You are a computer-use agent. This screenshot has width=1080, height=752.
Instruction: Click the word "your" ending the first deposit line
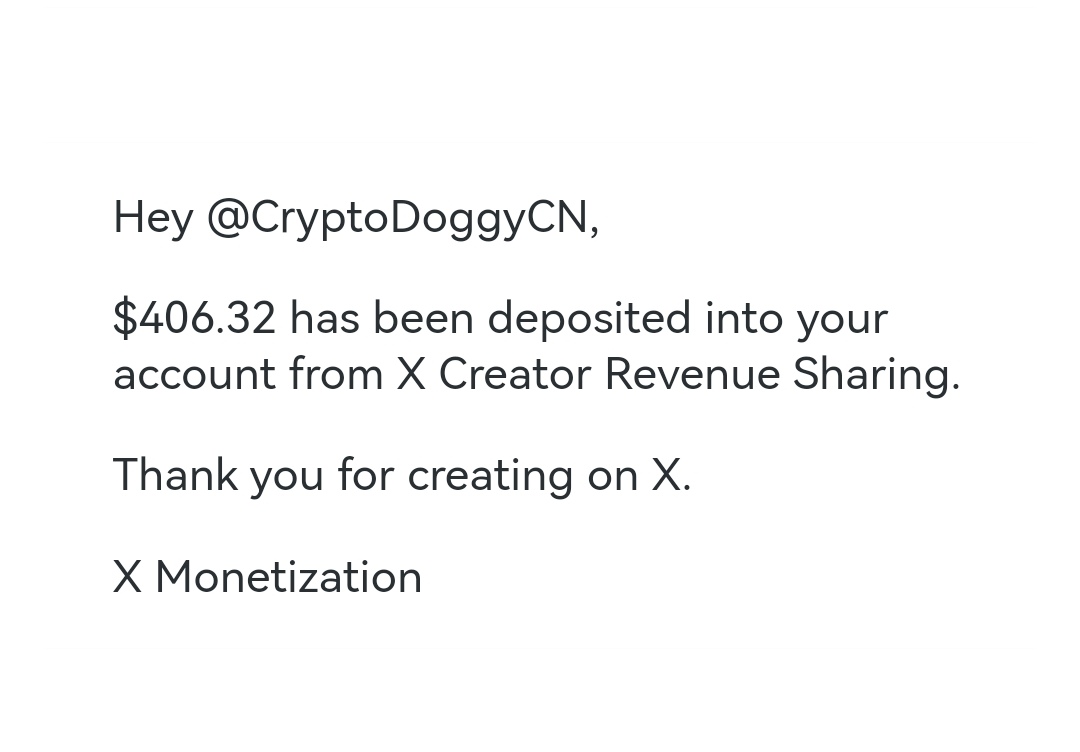(x=842, y=319)
